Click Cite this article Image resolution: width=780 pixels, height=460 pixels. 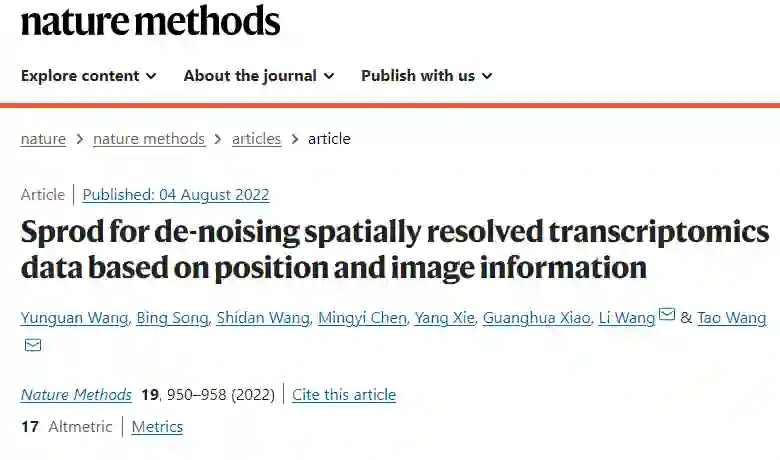[x=344, y=395]
